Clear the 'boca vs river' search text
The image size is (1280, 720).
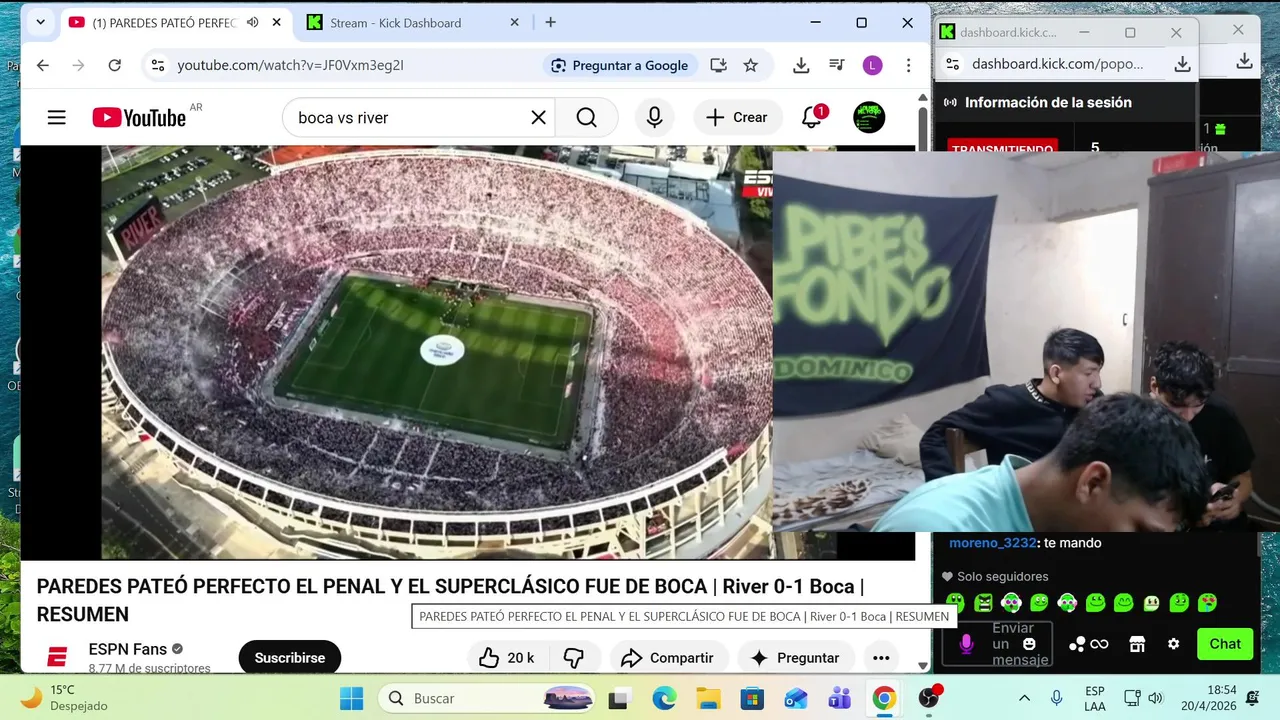(x=538, y=118)
